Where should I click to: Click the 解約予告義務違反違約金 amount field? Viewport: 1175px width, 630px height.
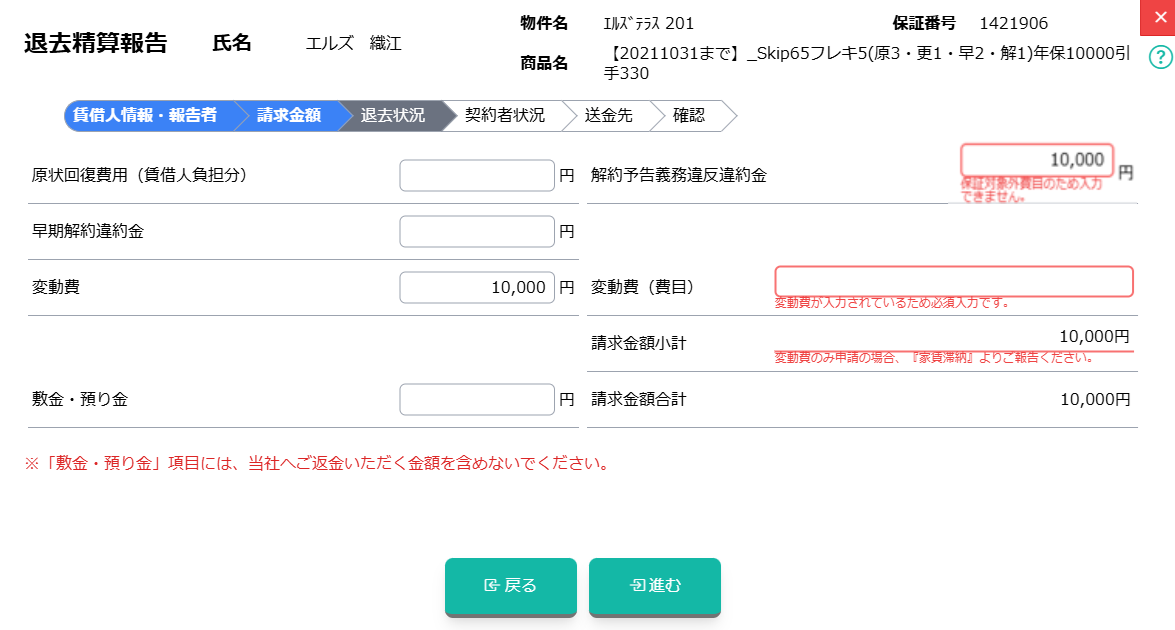[x=1037, y=160]
